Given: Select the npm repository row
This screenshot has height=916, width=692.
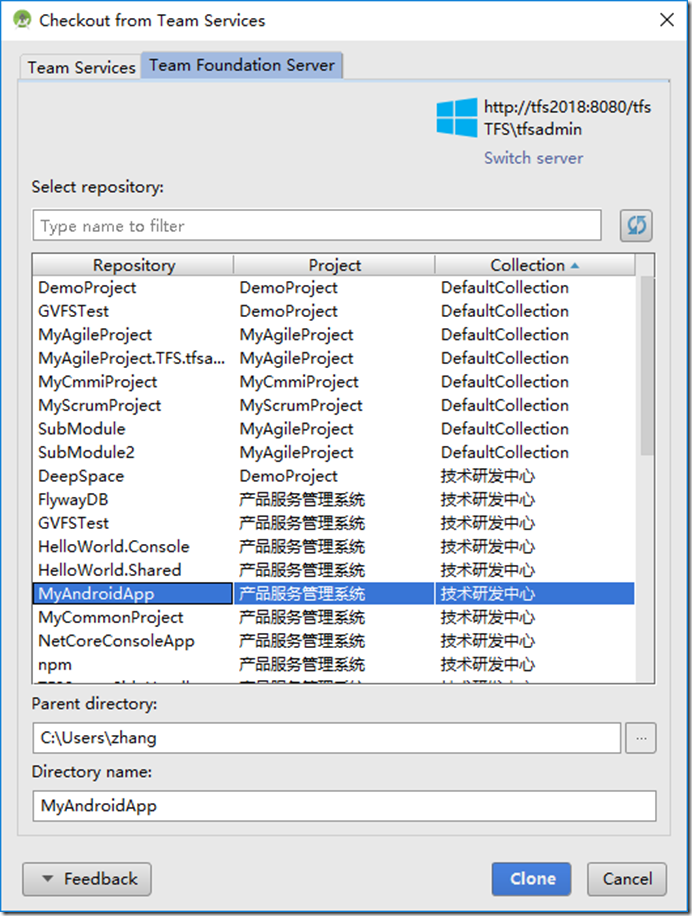Looking at the screenshot, I should [334, 664].
